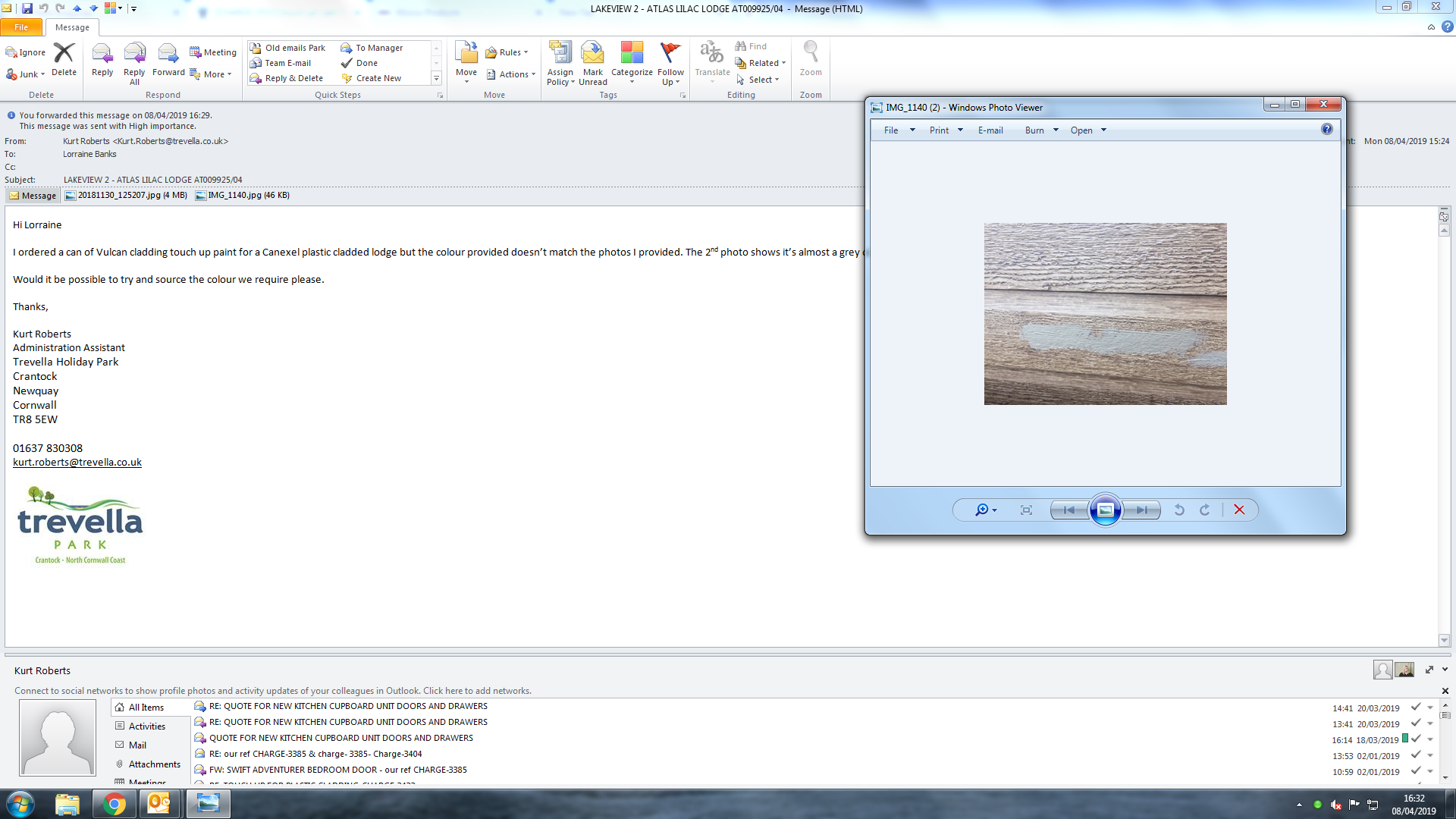Rotate photo clockwise in Photo Viewer
This screenshot has height=819, width=1456.
pos(1205,510)
